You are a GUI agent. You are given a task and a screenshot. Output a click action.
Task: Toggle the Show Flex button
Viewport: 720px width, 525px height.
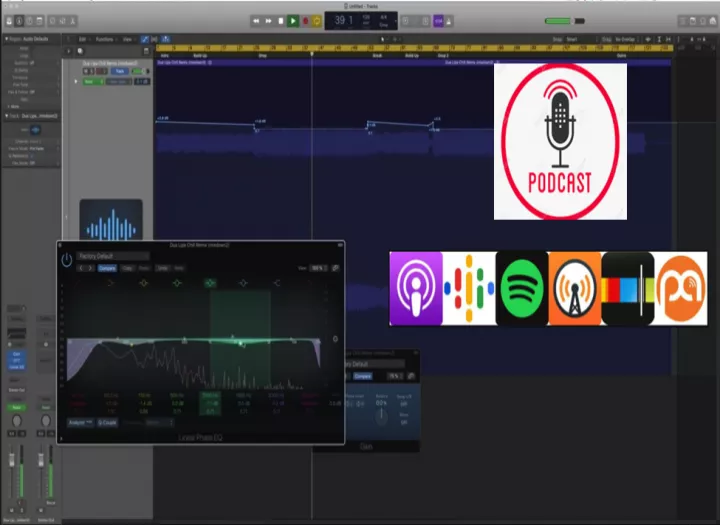155,39
